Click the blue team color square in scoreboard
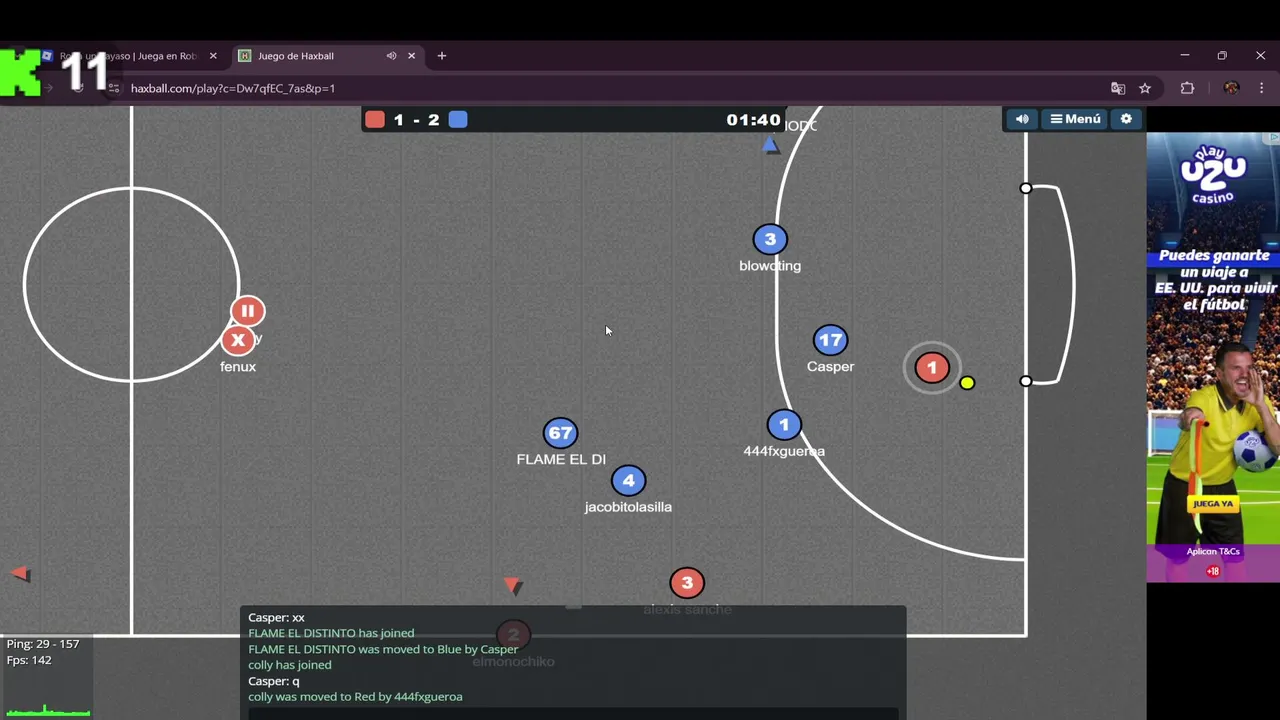The image size is (1280, 720). tap(458, 120)
